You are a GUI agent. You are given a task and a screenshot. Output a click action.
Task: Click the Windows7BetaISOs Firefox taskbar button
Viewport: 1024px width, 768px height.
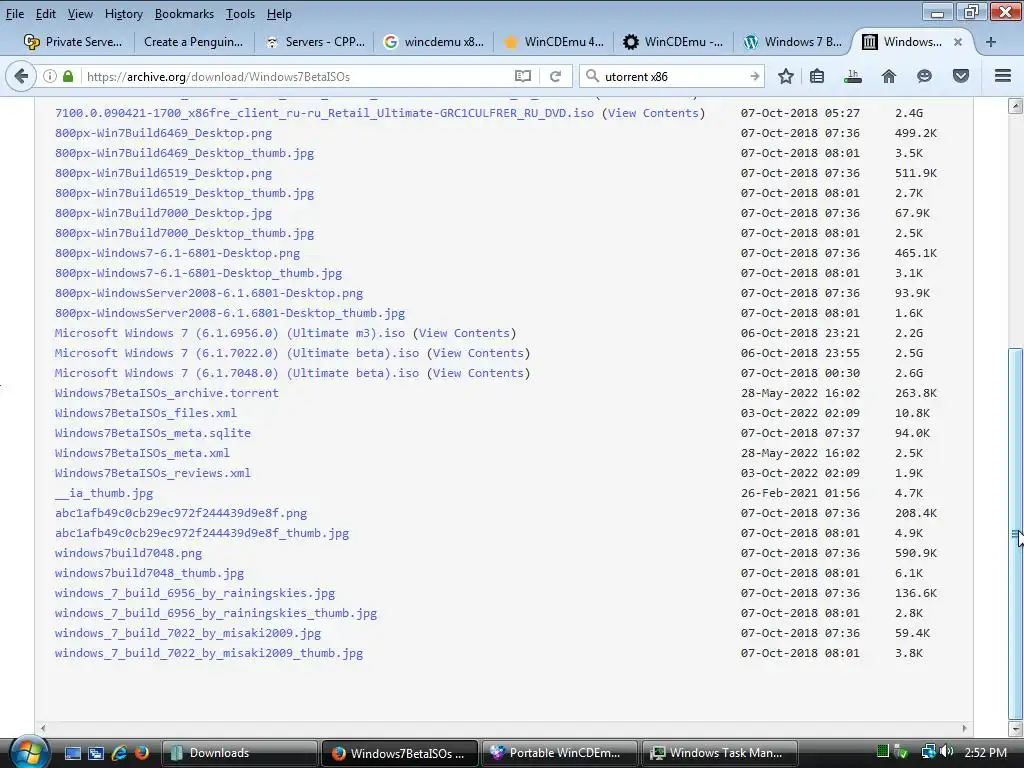tap(400, 753)
